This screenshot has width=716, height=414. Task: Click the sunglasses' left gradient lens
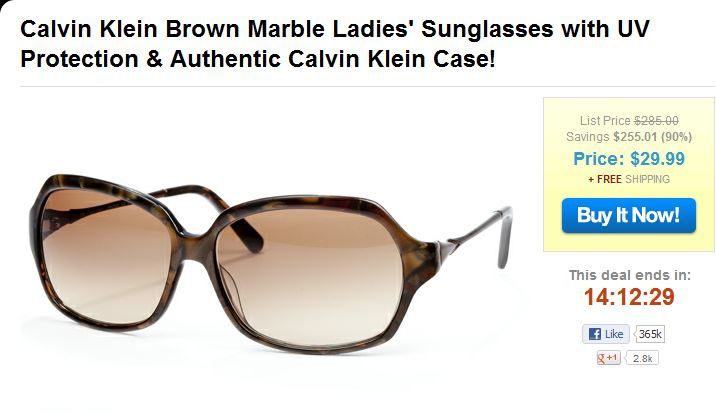tap(105, 256)
